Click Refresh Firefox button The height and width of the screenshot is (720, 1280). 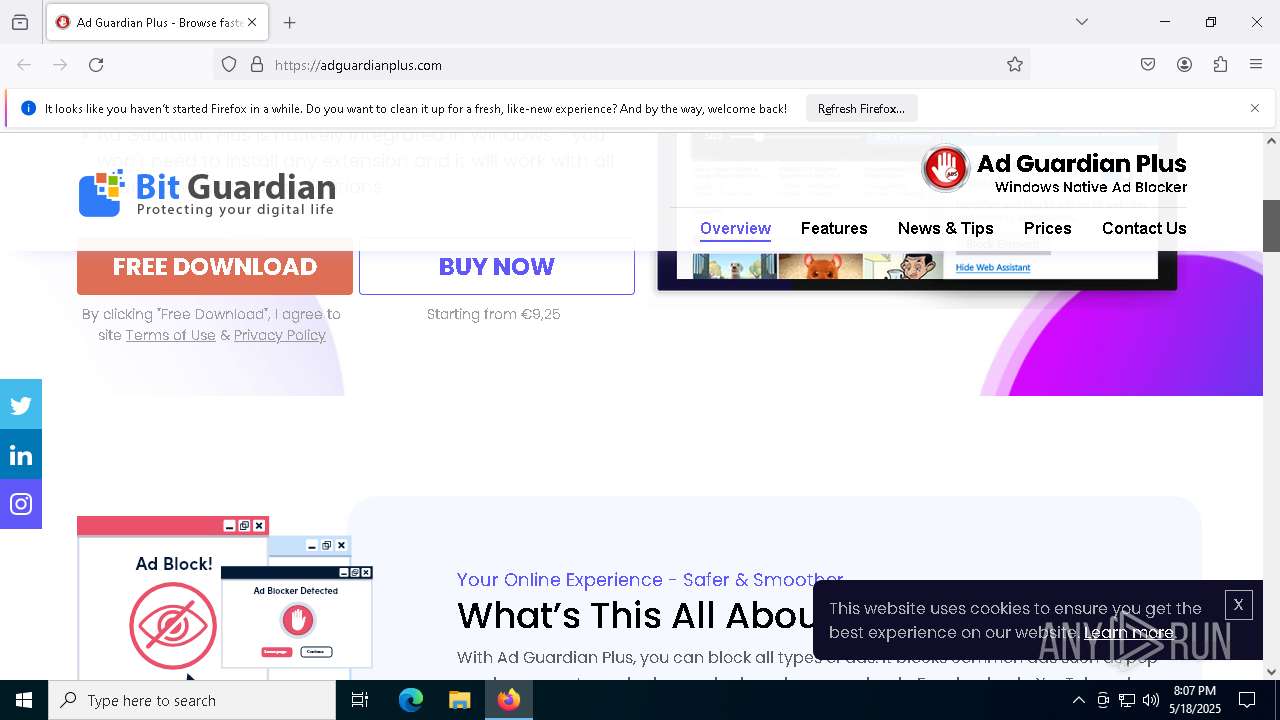point(861,108)
